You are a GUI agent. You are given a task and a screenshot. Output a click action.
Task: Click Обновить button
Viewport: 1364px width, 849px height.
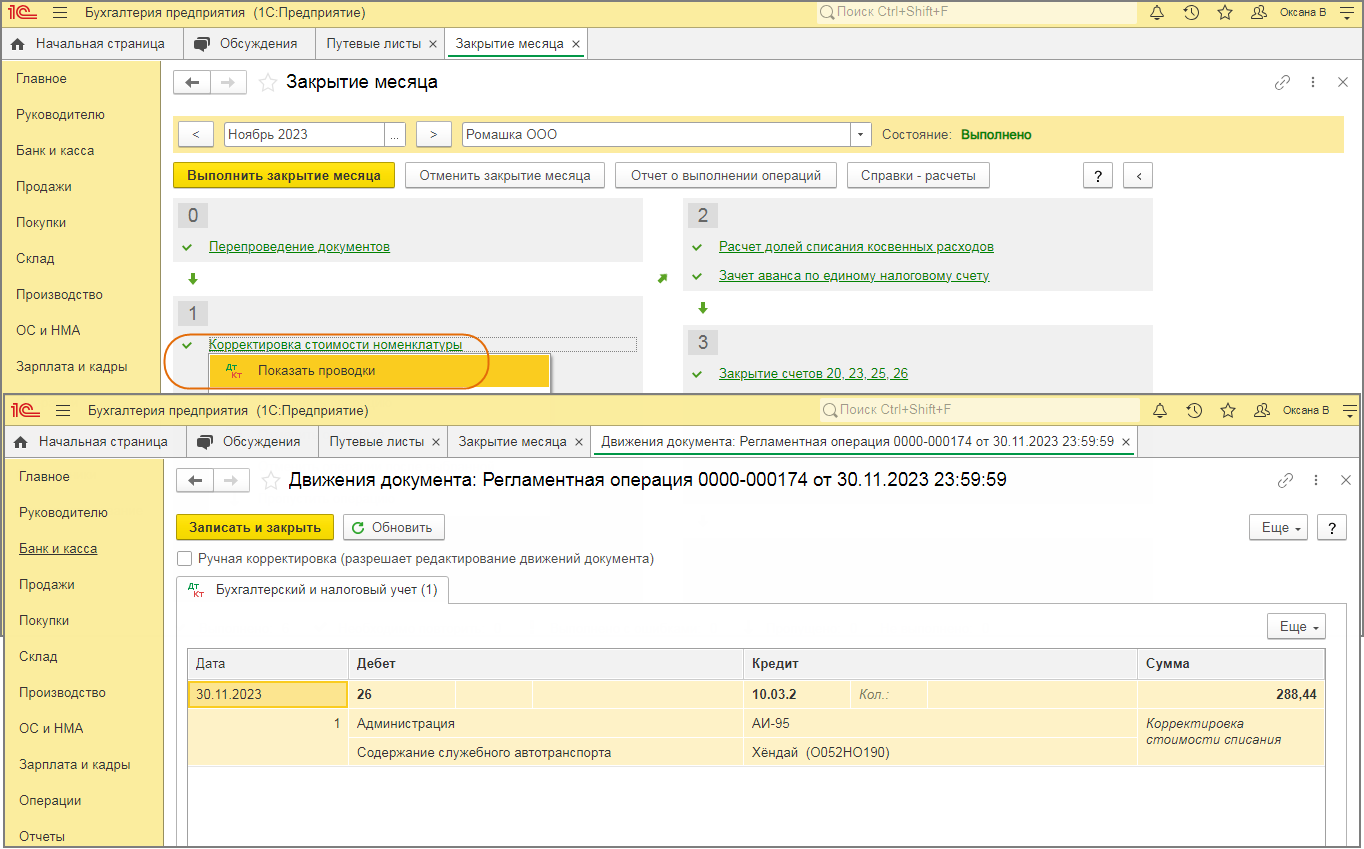(393, 527)
